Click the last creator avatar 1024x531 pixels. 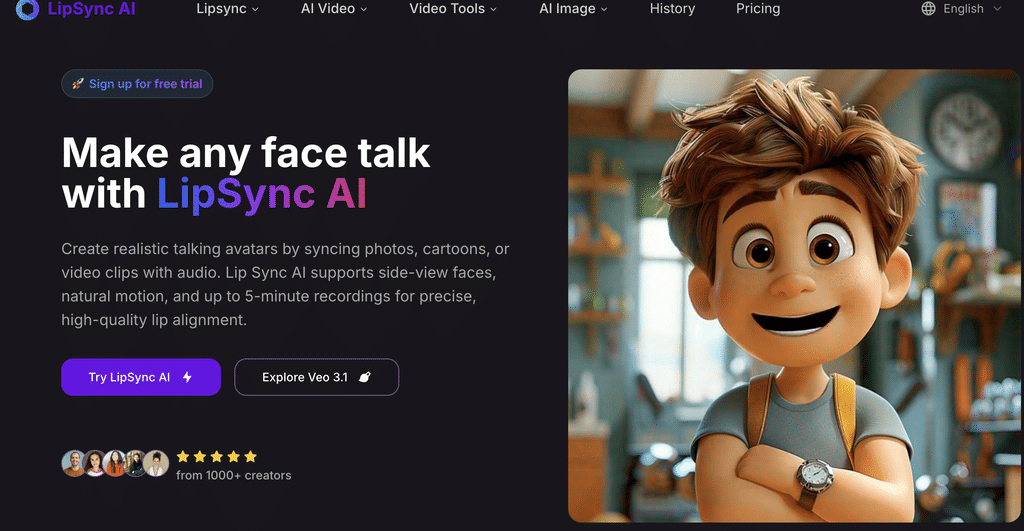(x=156, y=463)
